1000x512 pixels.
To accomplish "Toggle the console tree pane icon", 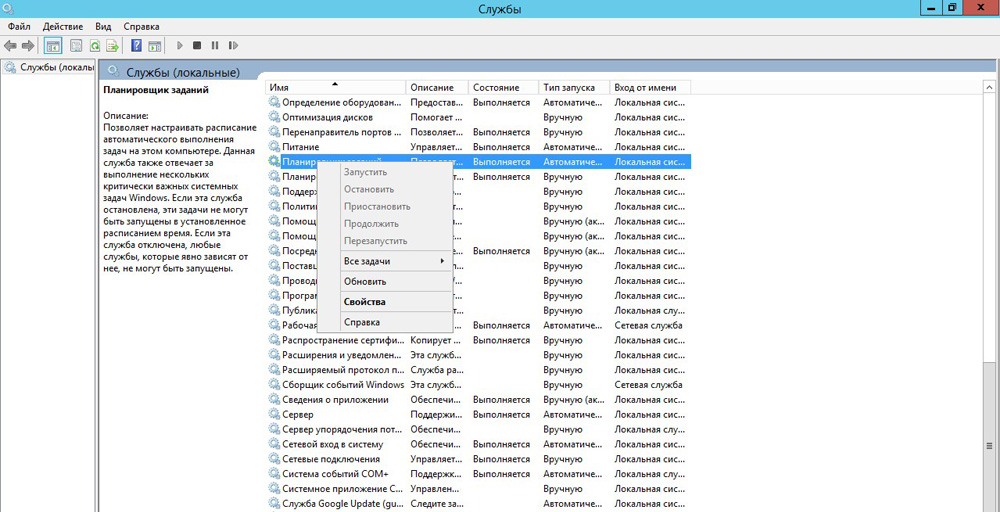I will tap(53, 46).
